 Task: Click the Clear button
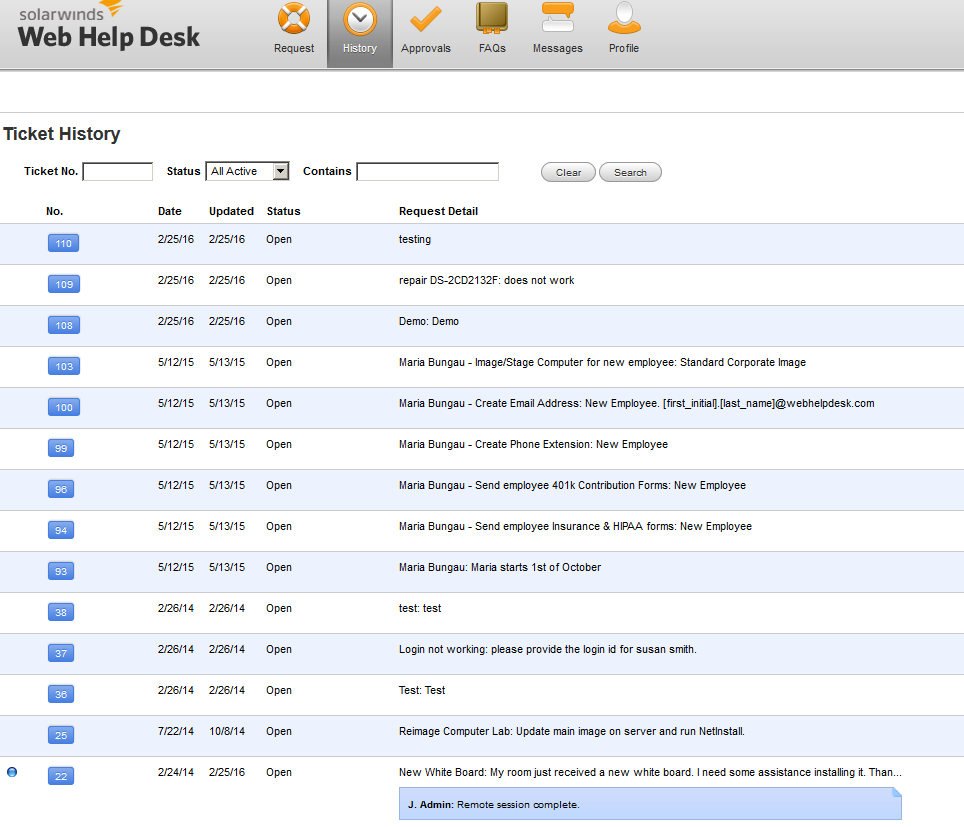568,172
